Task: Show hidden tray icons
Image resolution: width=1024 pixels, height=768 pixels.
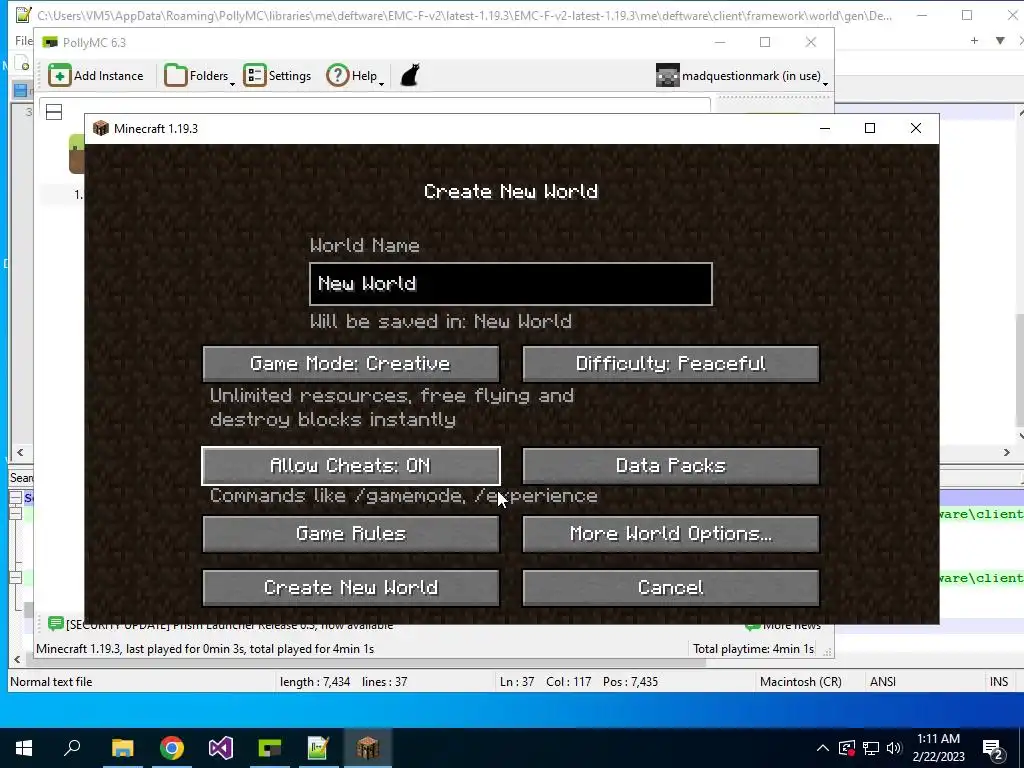Action: (x=823, y=748)
